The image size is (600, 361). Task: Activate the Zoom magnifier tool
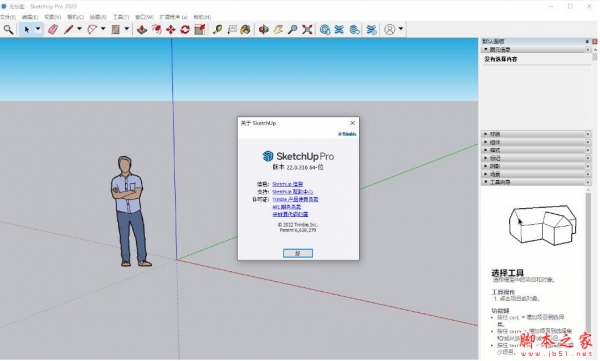[x=293, y=29]
